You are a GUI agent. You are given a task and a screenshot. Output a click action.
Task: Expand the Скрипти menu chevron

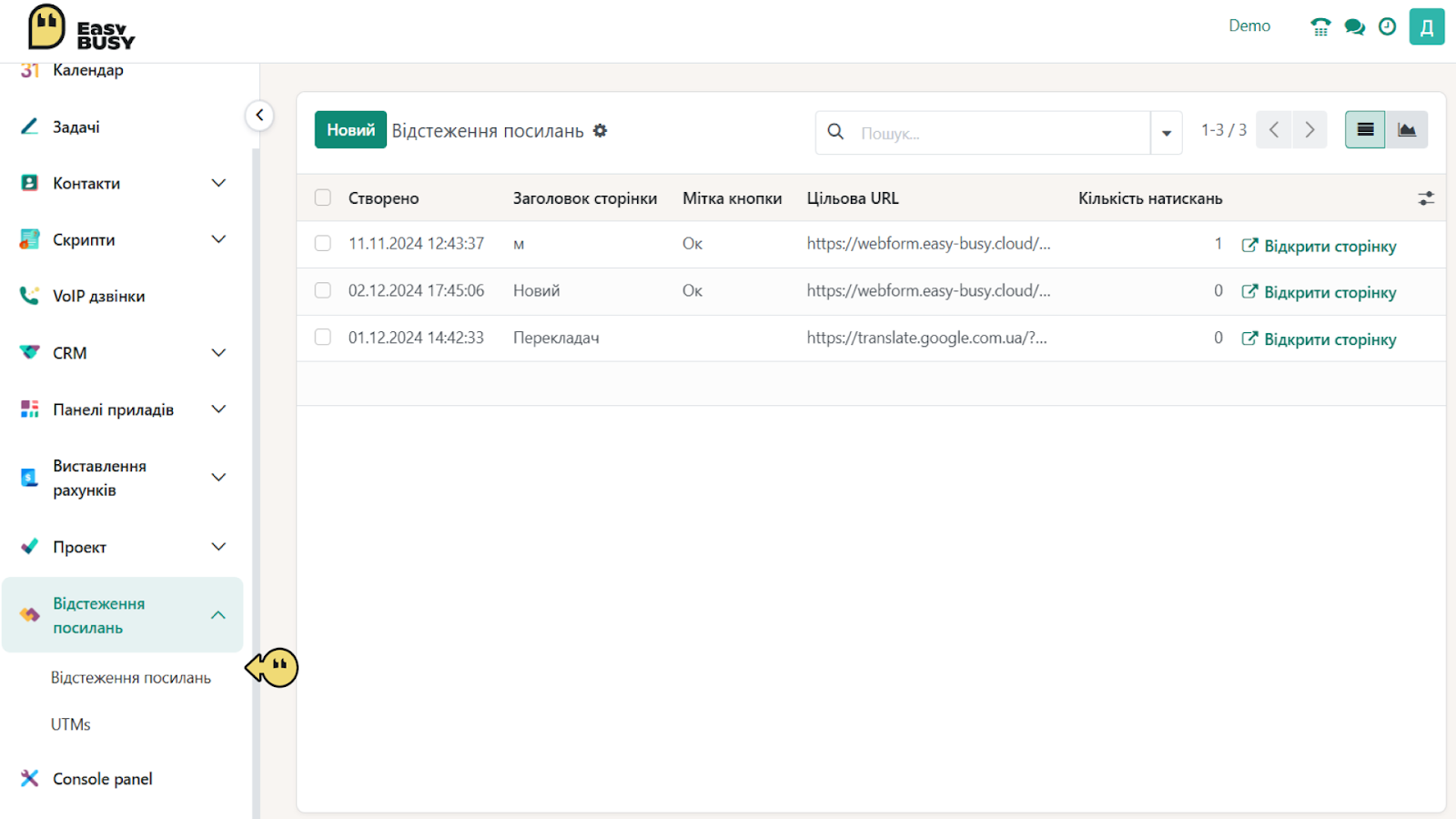(218, 239)
